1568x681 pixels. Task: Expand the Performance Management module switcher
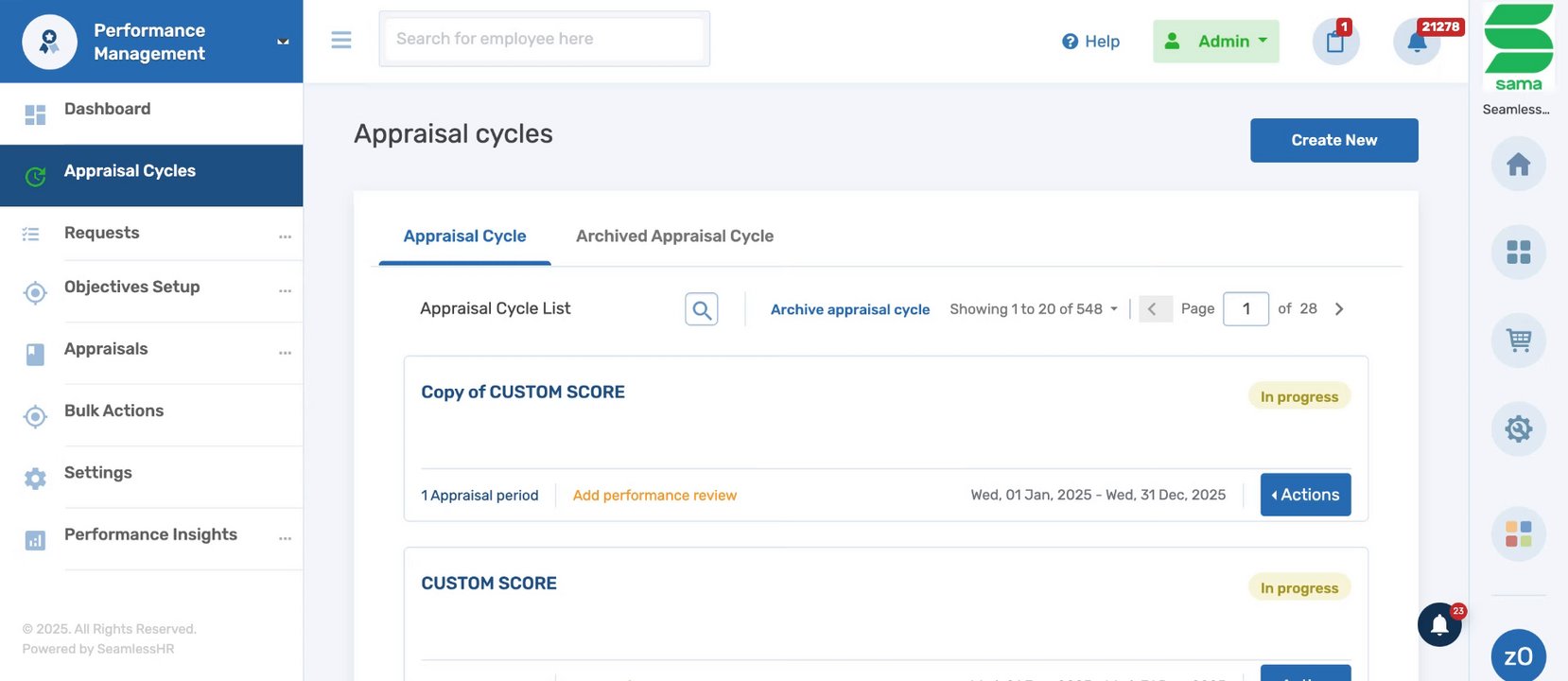tap(282, 42)
